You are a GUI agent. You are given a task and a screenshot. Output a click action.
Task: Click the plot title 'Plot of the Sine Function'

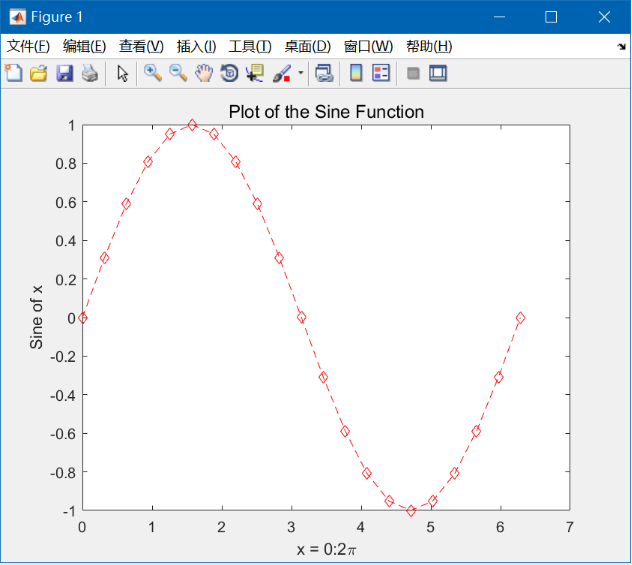tap(326, 112)
